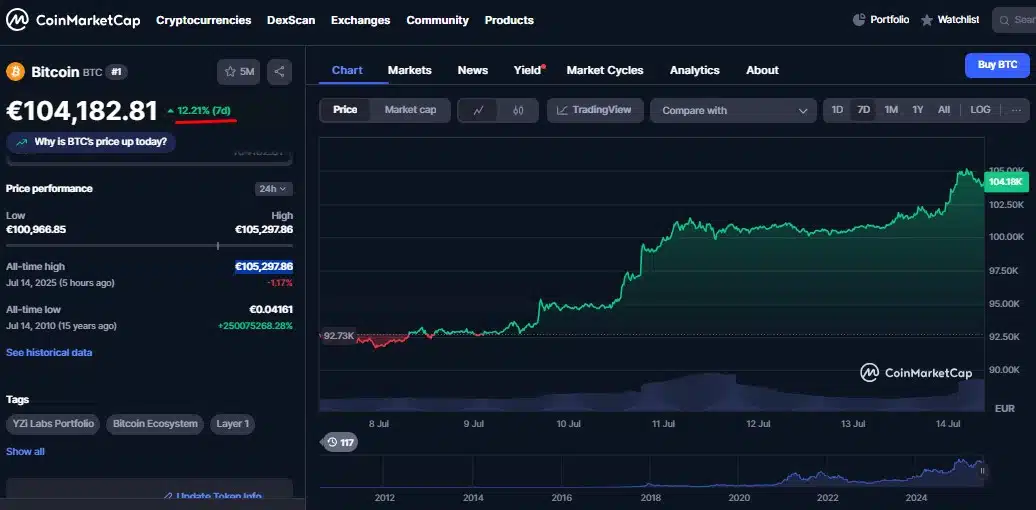Click Why is BTC's price up today

tap(91, 141)
